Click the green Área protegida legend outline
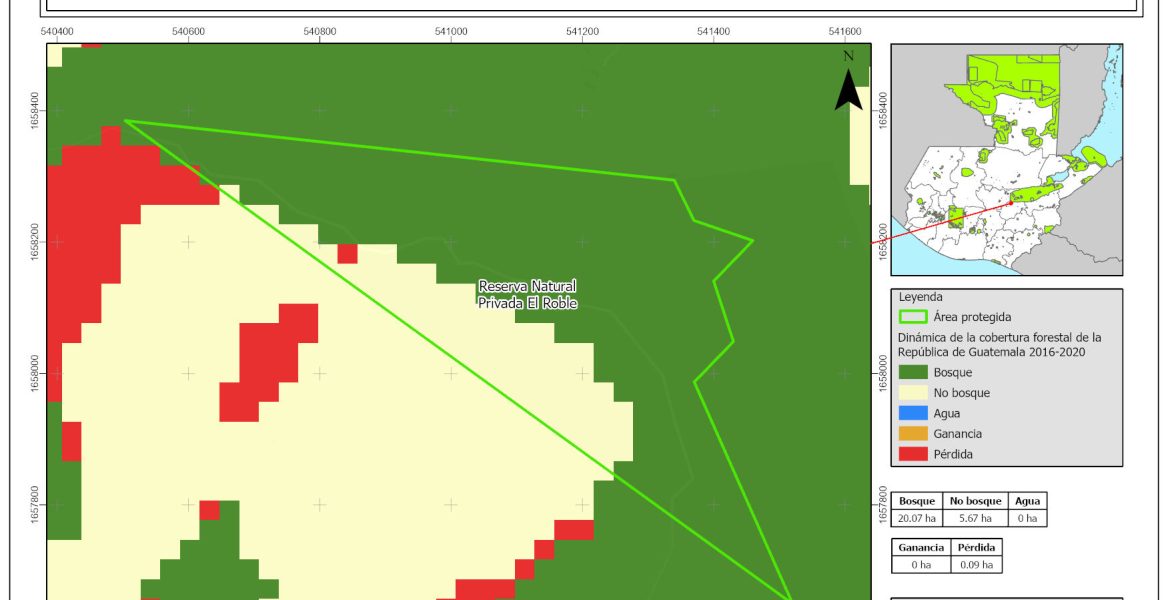The width and height of the screenshot is (1170, 600). [x=913, y=317]
